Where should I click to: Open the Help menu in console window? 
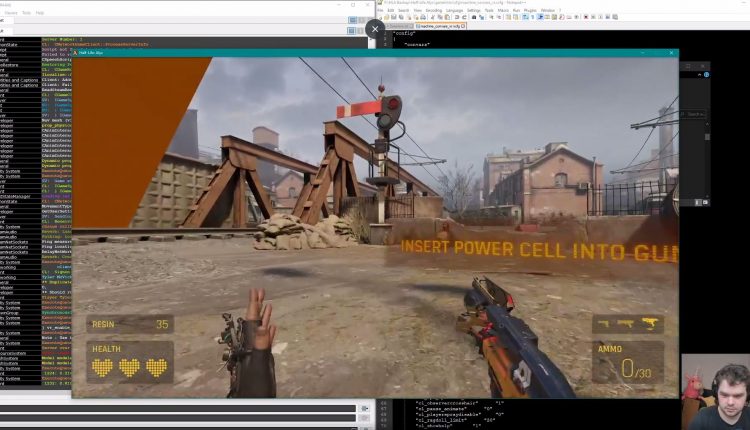tap(40, 13)
